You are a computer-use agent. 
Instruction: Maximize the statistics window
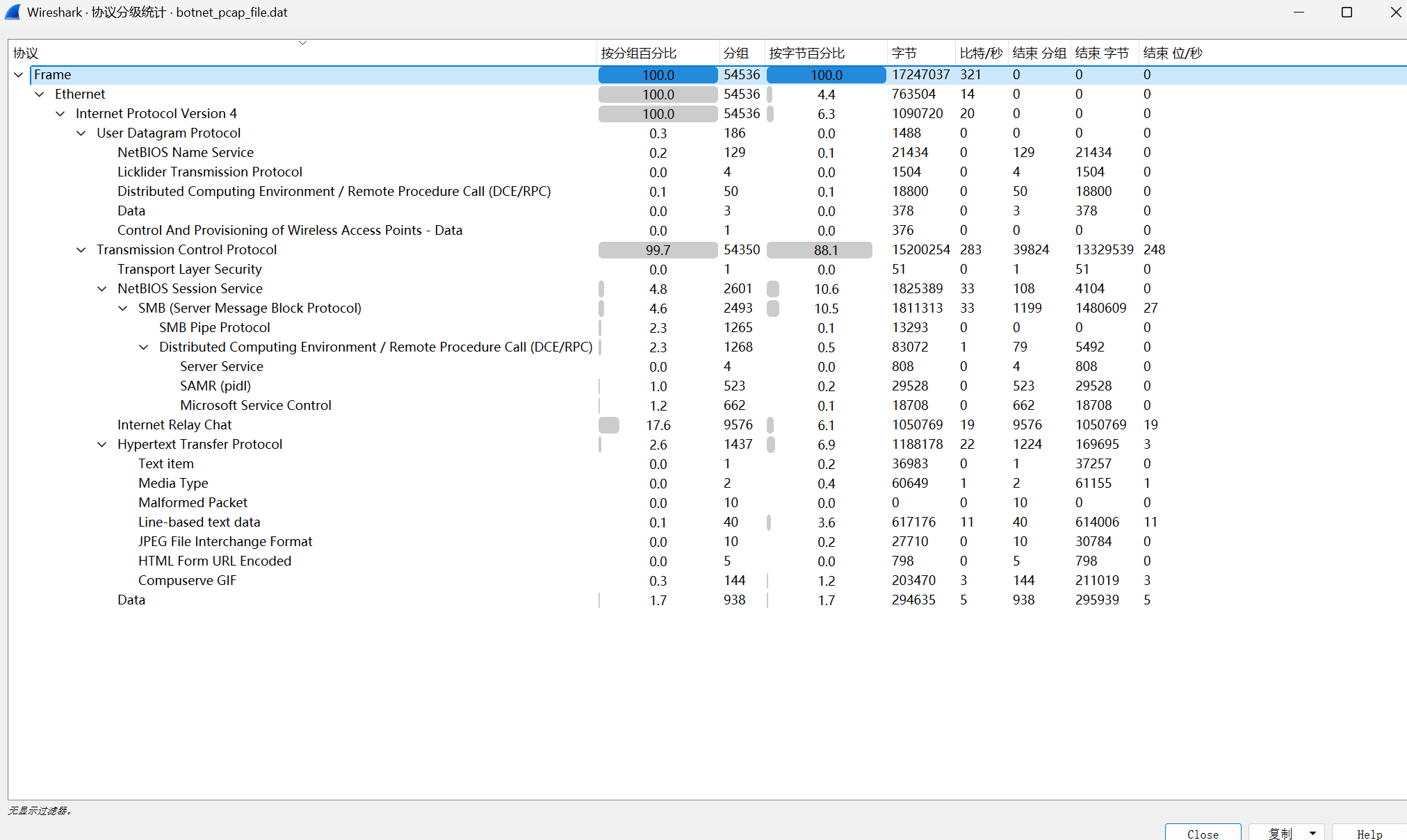pyautogui.click(x=1347, y=13)
